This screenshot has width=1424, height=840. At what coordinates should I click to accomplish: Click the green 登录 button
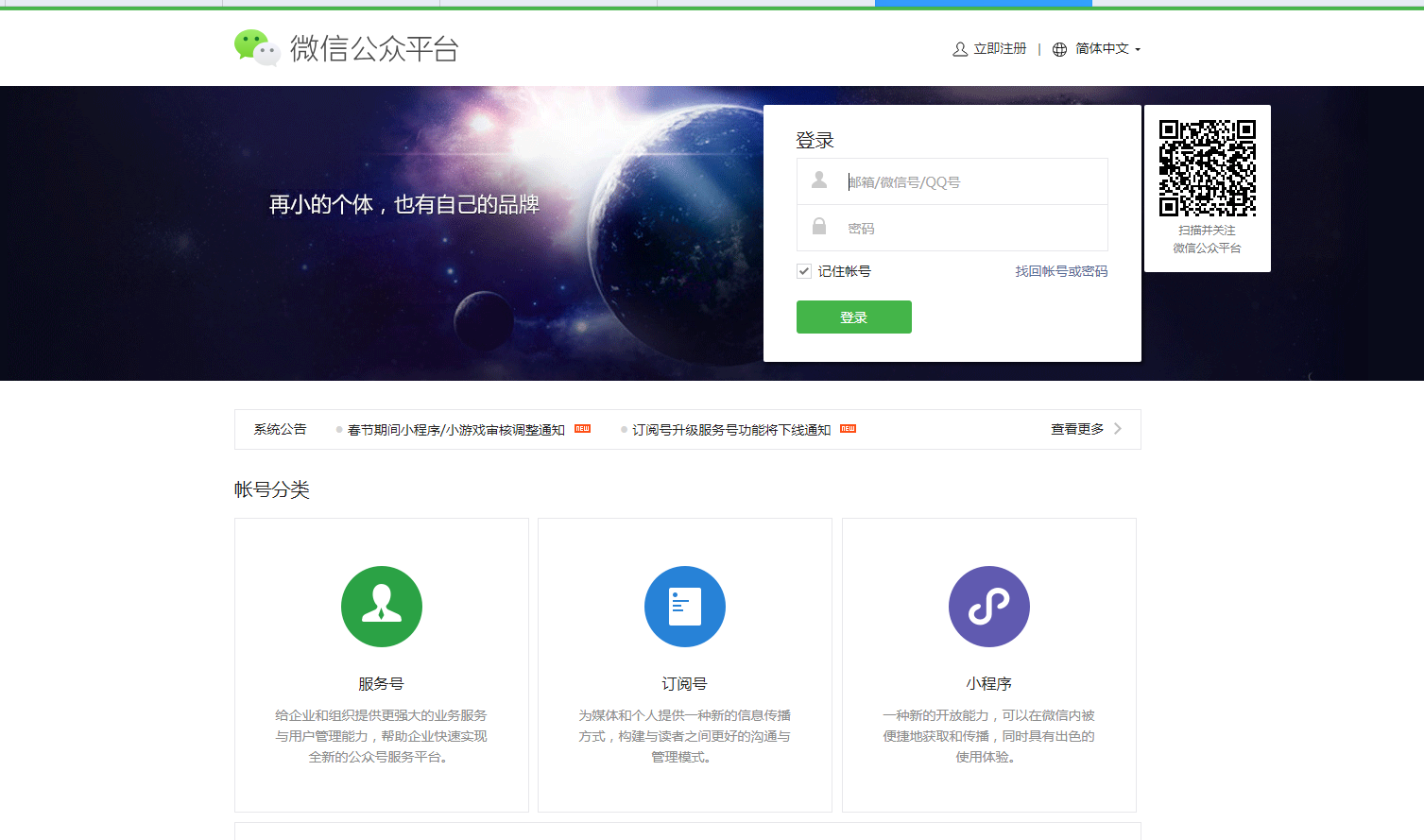(854, 317)
